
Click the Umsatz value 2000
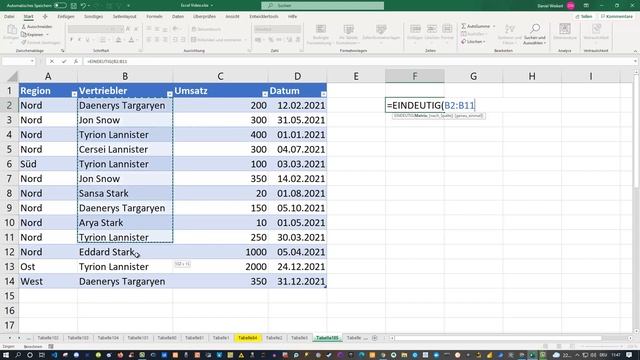pos(220,267)
